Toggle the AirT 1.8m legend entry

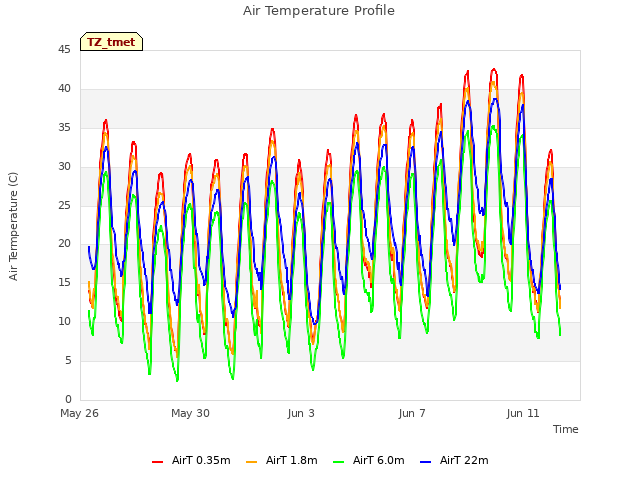pyautogui.click(x=282, y=460)
